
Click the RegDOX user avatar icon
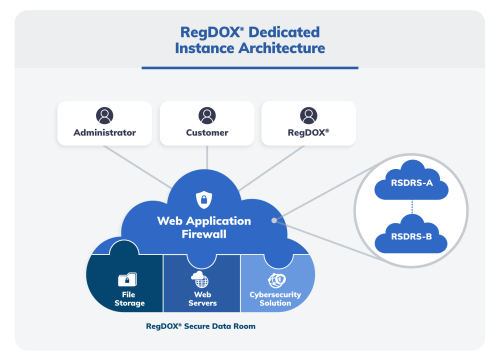(309, 116)
